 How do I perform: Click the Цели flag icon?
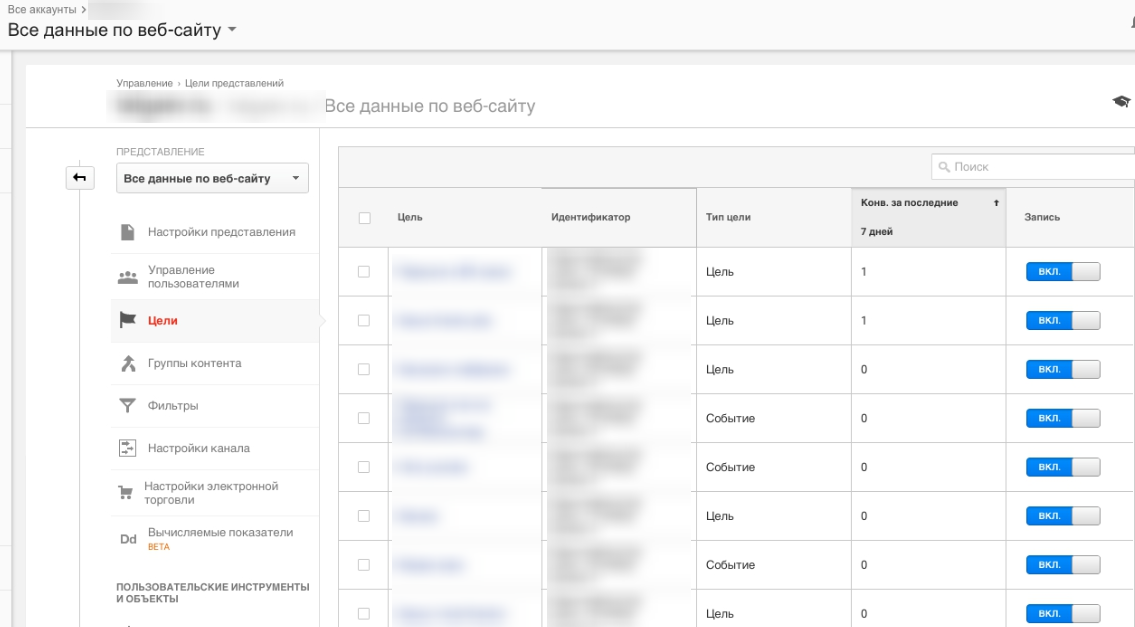point(127,320)
